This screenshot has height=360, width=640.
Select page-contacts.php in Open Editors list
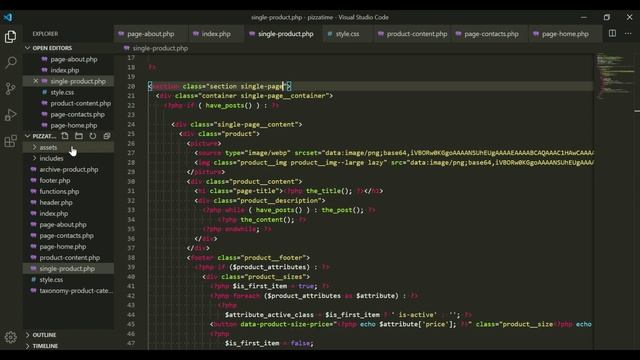68,114
